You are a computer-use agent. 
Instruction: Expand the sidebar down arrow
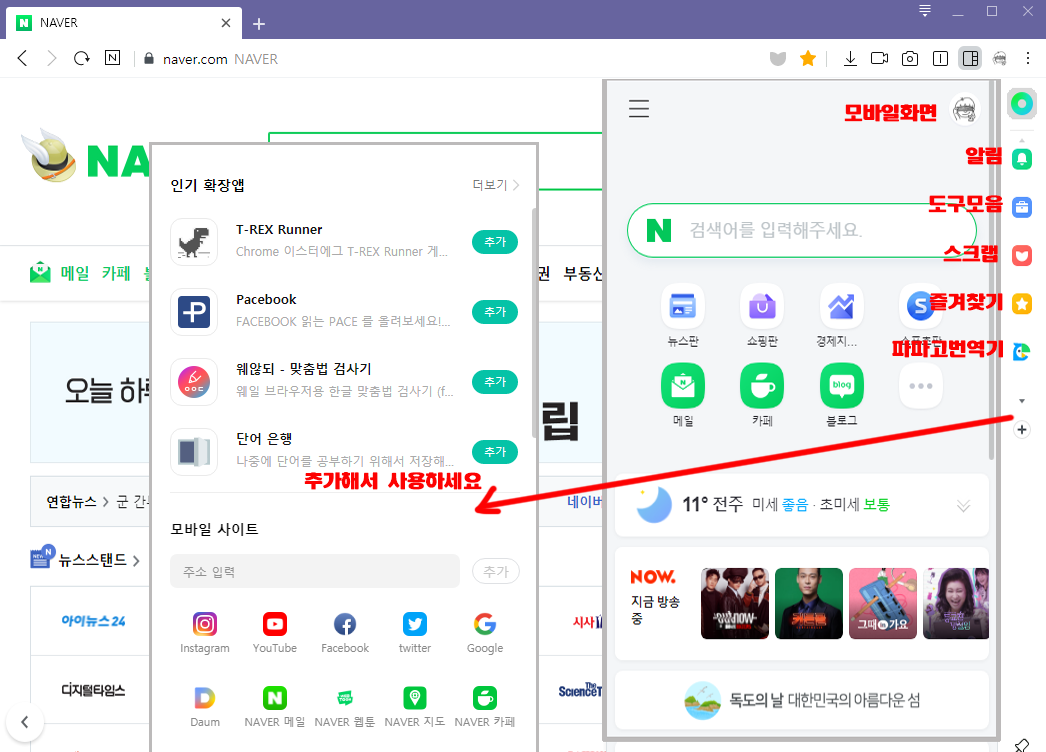(x=1021, y=401)
